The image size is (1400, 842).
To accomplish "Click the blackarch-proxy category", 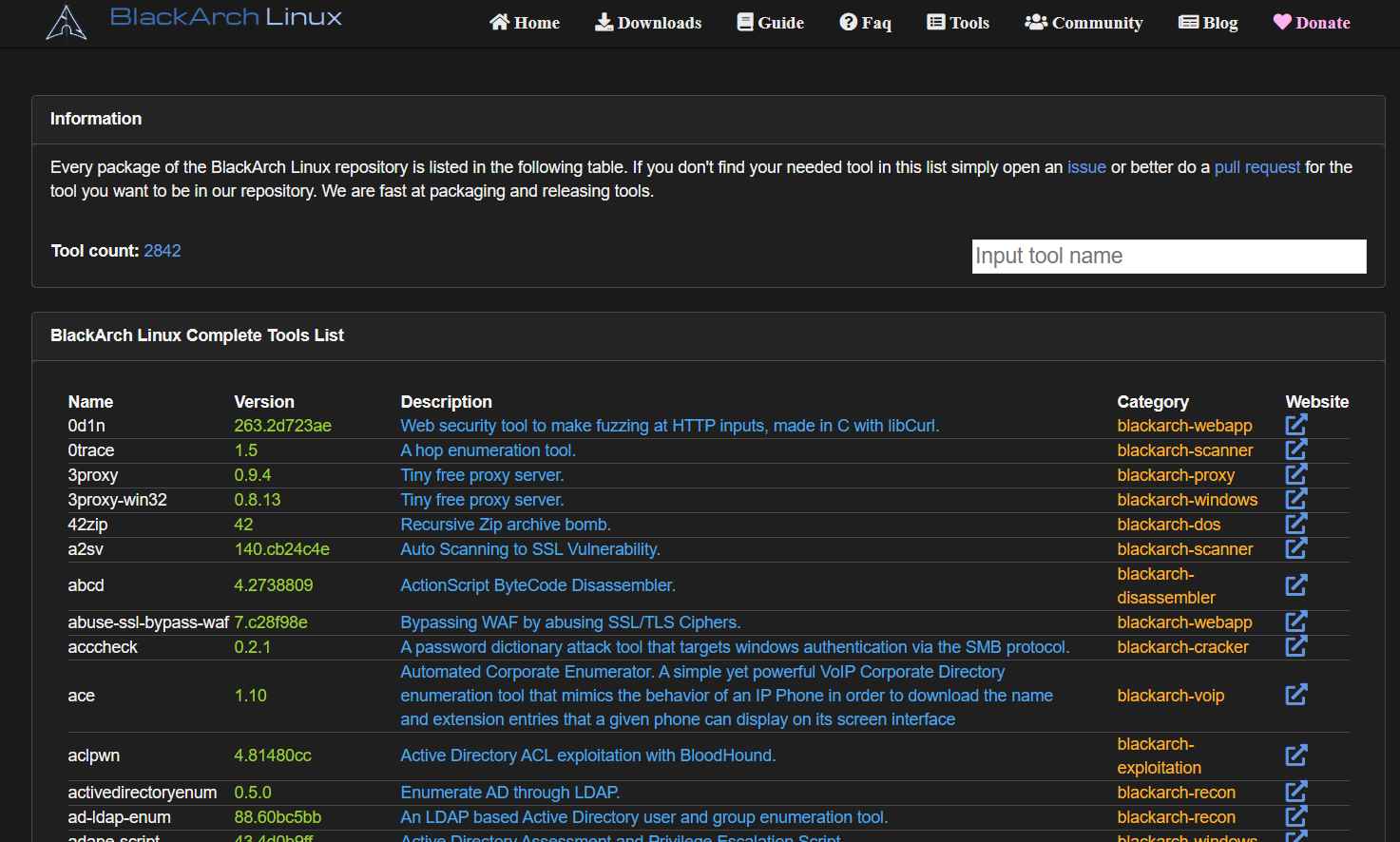I will pyautogui.click(x=1176, y=475).
